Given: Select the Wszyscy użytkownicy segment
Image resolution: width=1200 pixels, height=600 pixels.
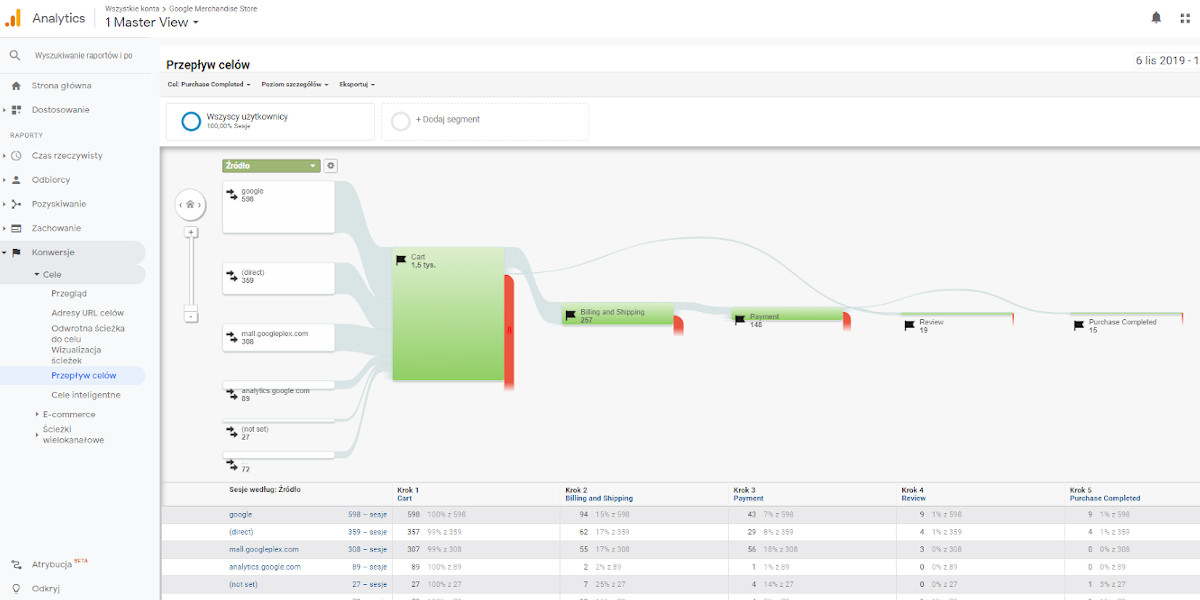Looking at the screenshot, I should click(x=246, y=121).
